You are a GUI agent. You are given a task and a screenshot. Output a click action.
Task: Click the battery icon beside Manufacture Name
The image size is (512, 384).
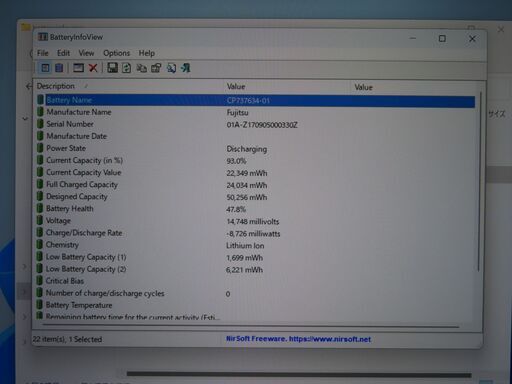click(40, 112)
